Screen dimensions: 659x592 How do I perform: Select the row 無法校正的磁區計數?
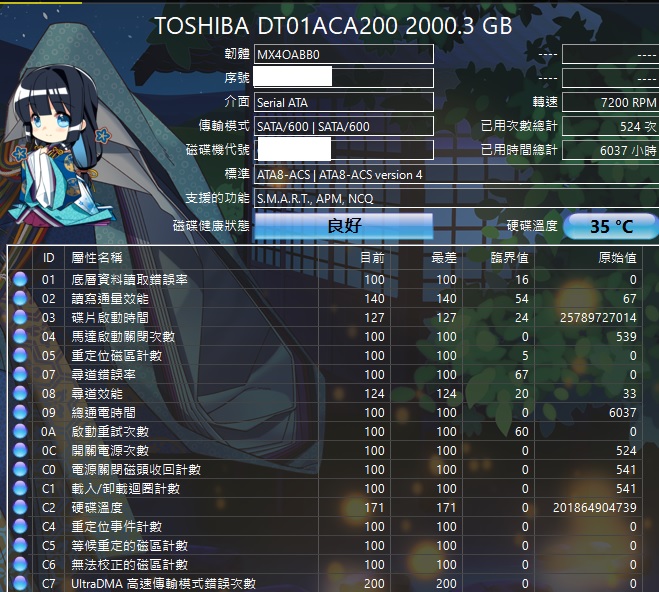point(325,564)
